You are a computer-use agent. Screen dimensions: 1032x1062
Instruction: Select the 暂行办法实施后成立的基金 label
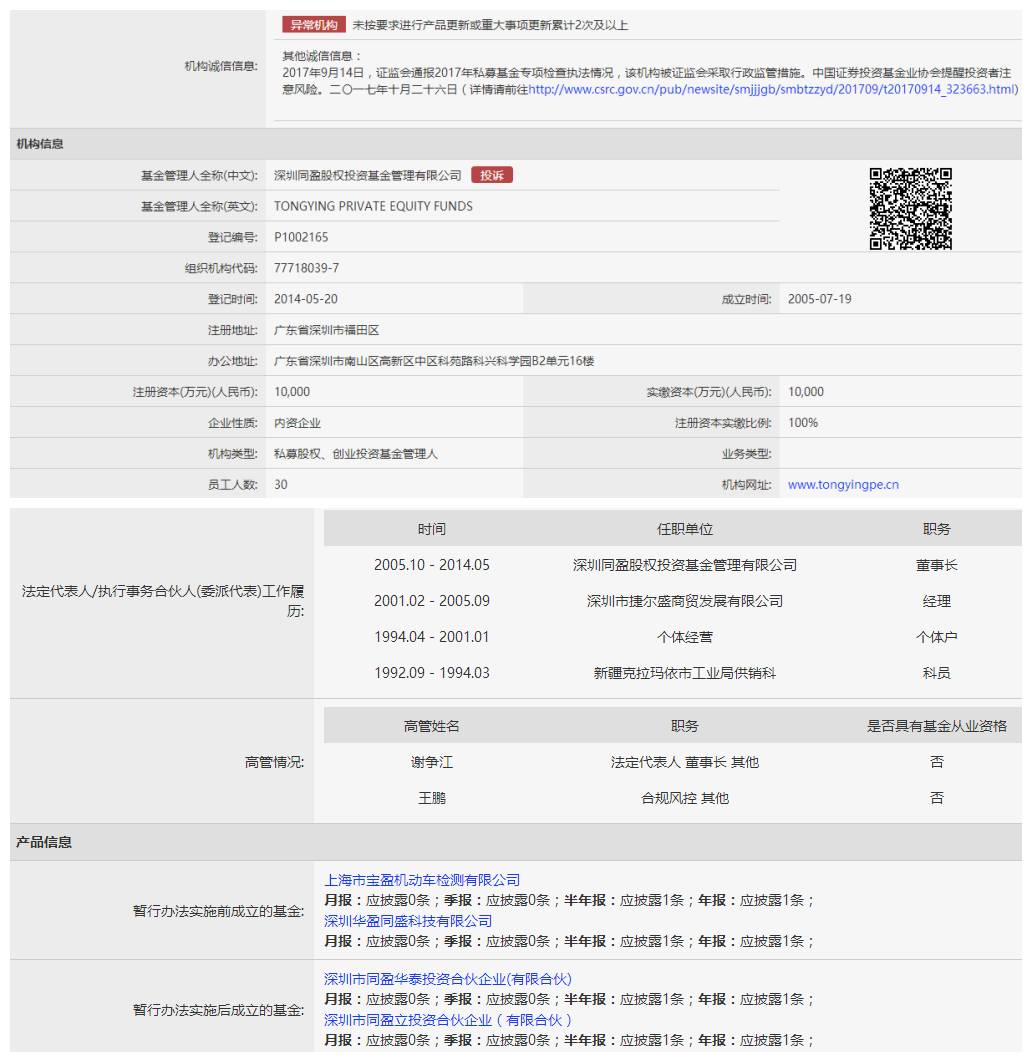218,1010
